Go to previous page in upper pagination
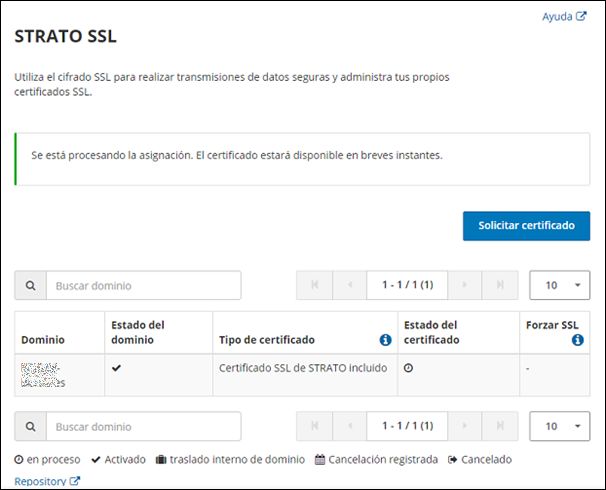The image size is (606, 490). click(349, 285)
